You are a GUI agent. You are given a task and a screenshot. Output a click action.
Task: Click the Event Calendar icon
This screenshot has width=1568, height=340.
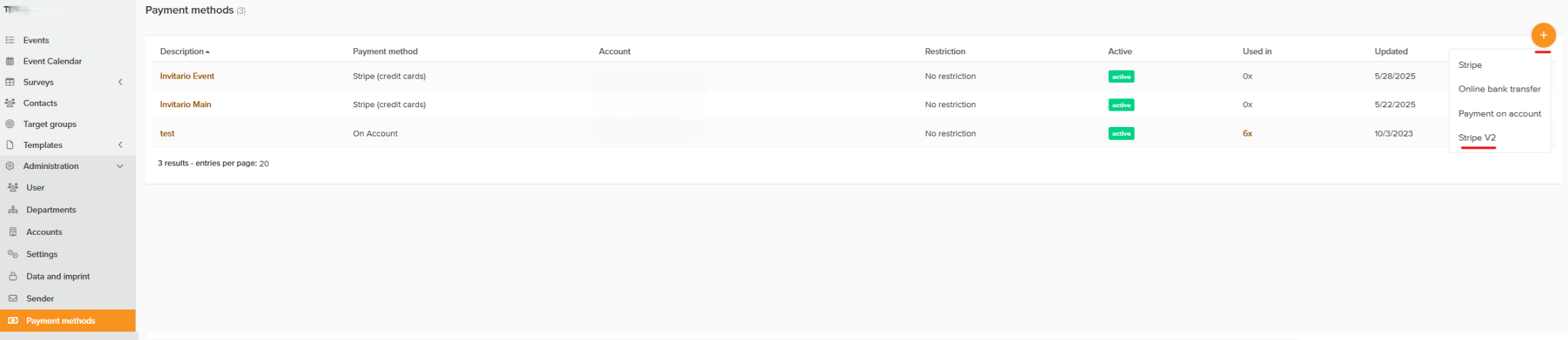tap(10, 61)
